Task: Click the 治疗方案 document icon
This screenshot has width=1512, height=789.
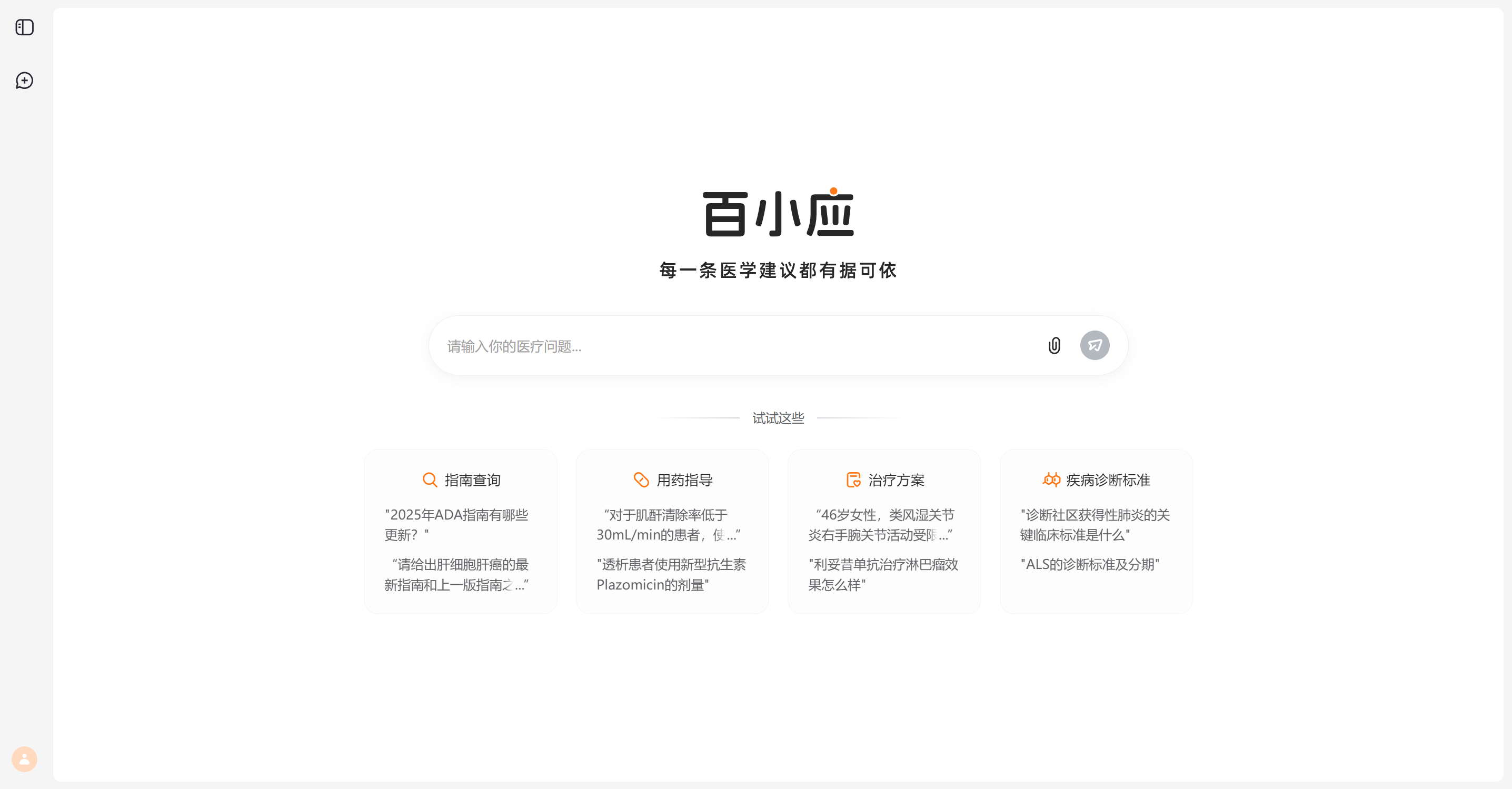Action: 853,480
